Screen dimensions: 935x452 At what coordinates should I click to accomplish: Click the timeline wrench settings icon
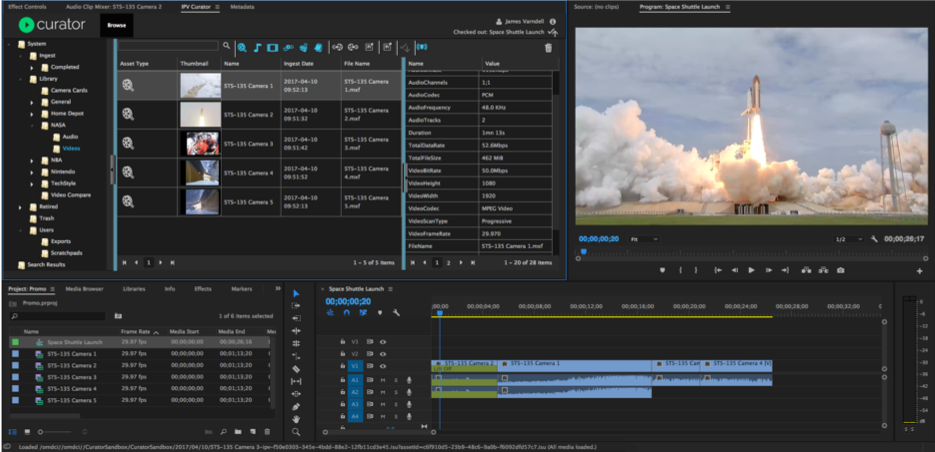(396, 313)
